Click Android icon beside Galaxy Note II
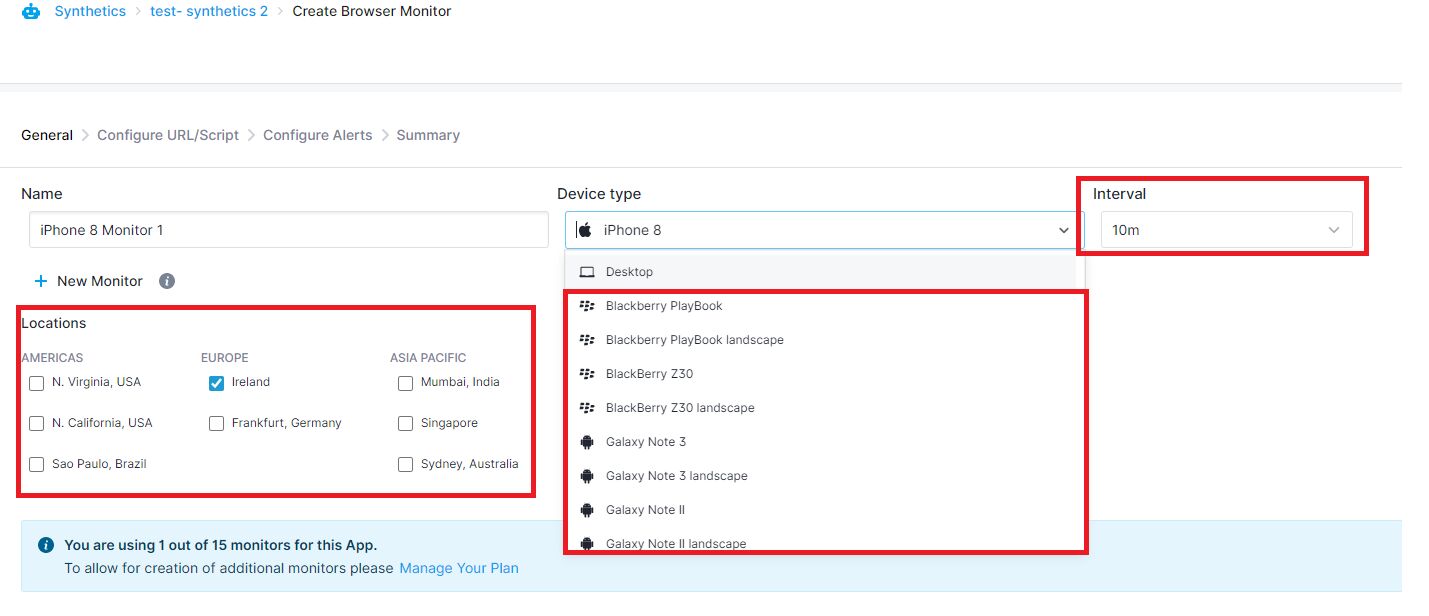1429x616 pixels. click(x=587, y=510)
